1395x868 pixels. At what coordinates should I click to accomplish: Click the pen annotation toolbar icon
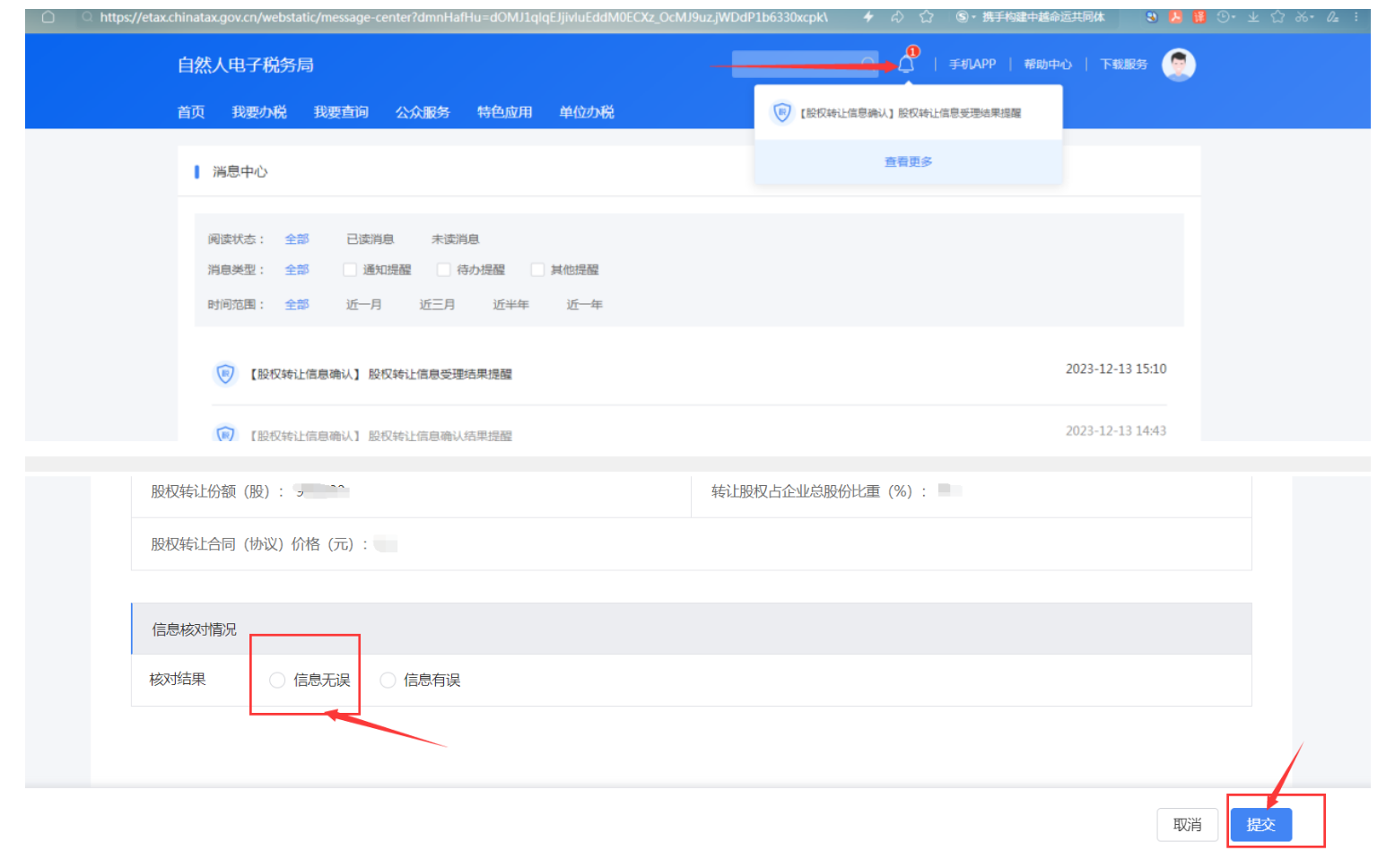[x=1333, y=17]
